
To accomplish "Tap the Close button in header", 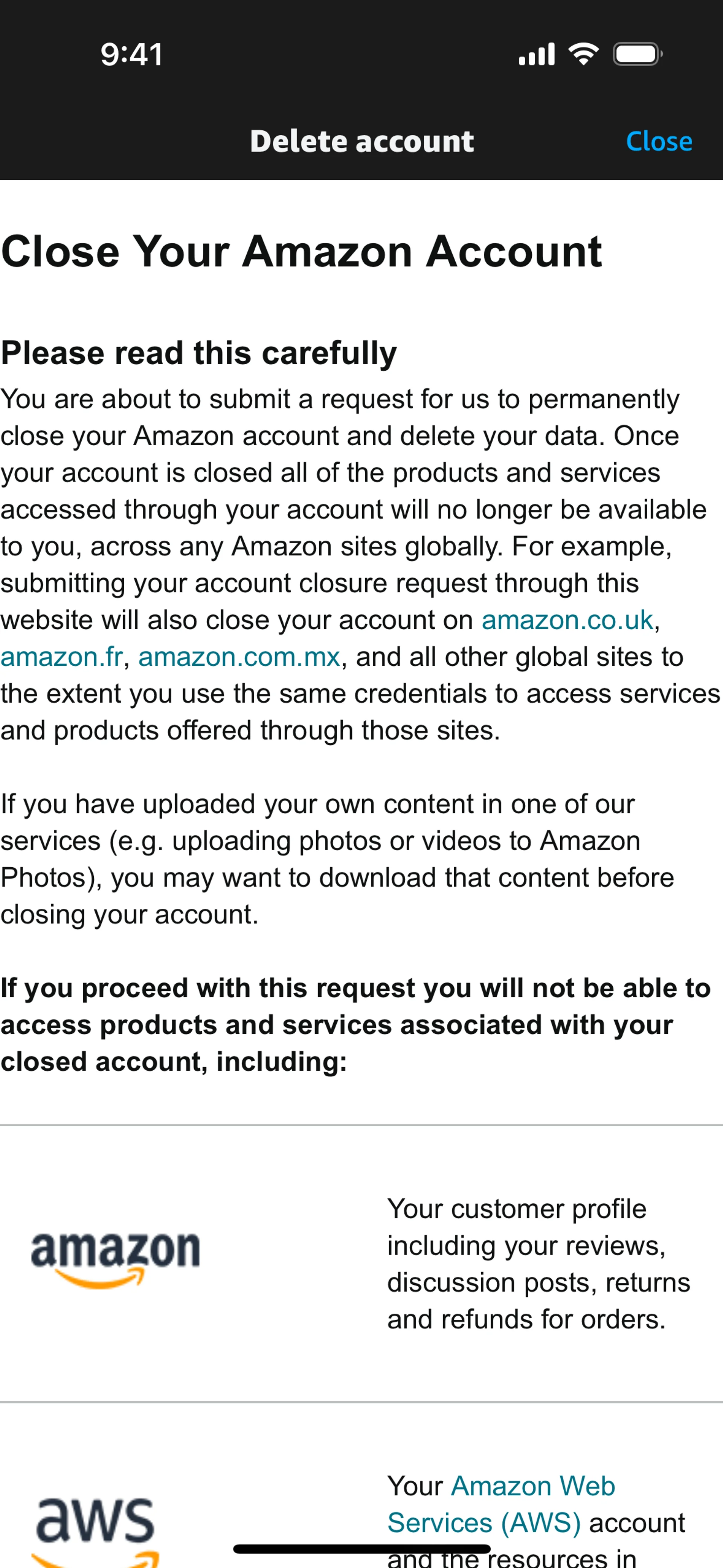I will pos(659,141).
